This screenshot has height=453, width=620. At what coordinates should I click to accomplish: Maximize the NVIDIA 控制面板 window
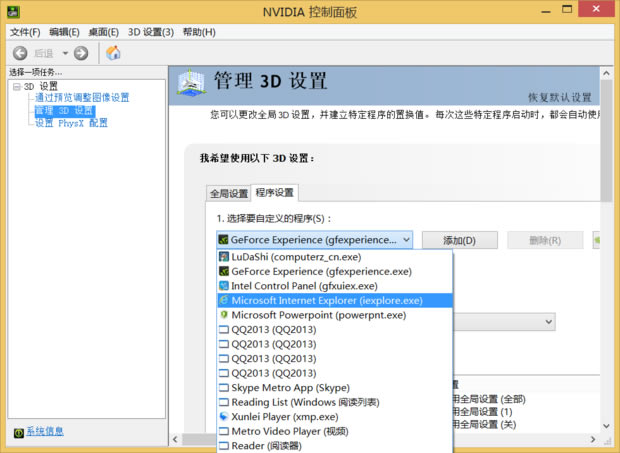(x=567, y=9)
